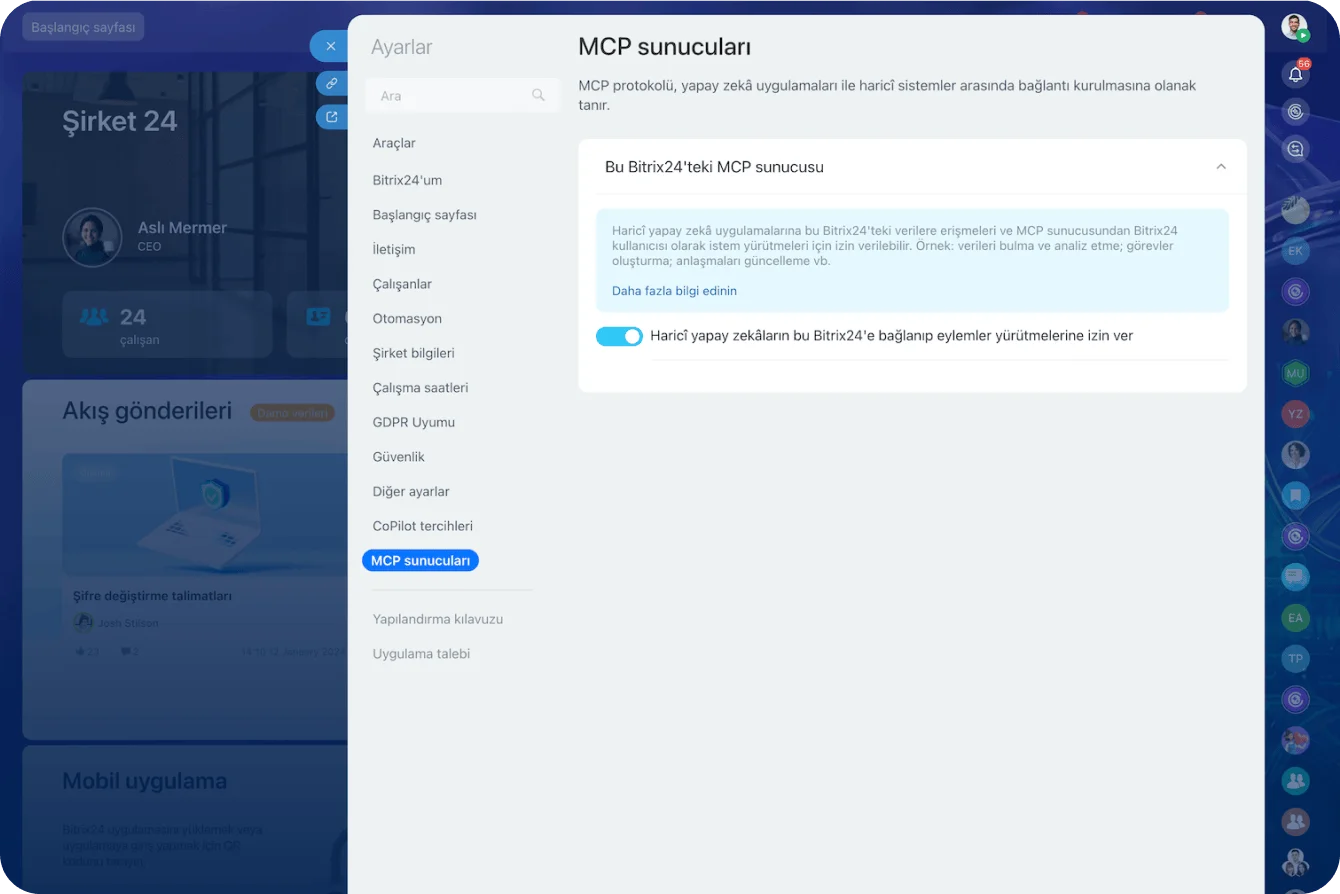Open CoPilot icon just below the notifications bell
Screen dimensions: 1340x894
(x=1296, y=112)
